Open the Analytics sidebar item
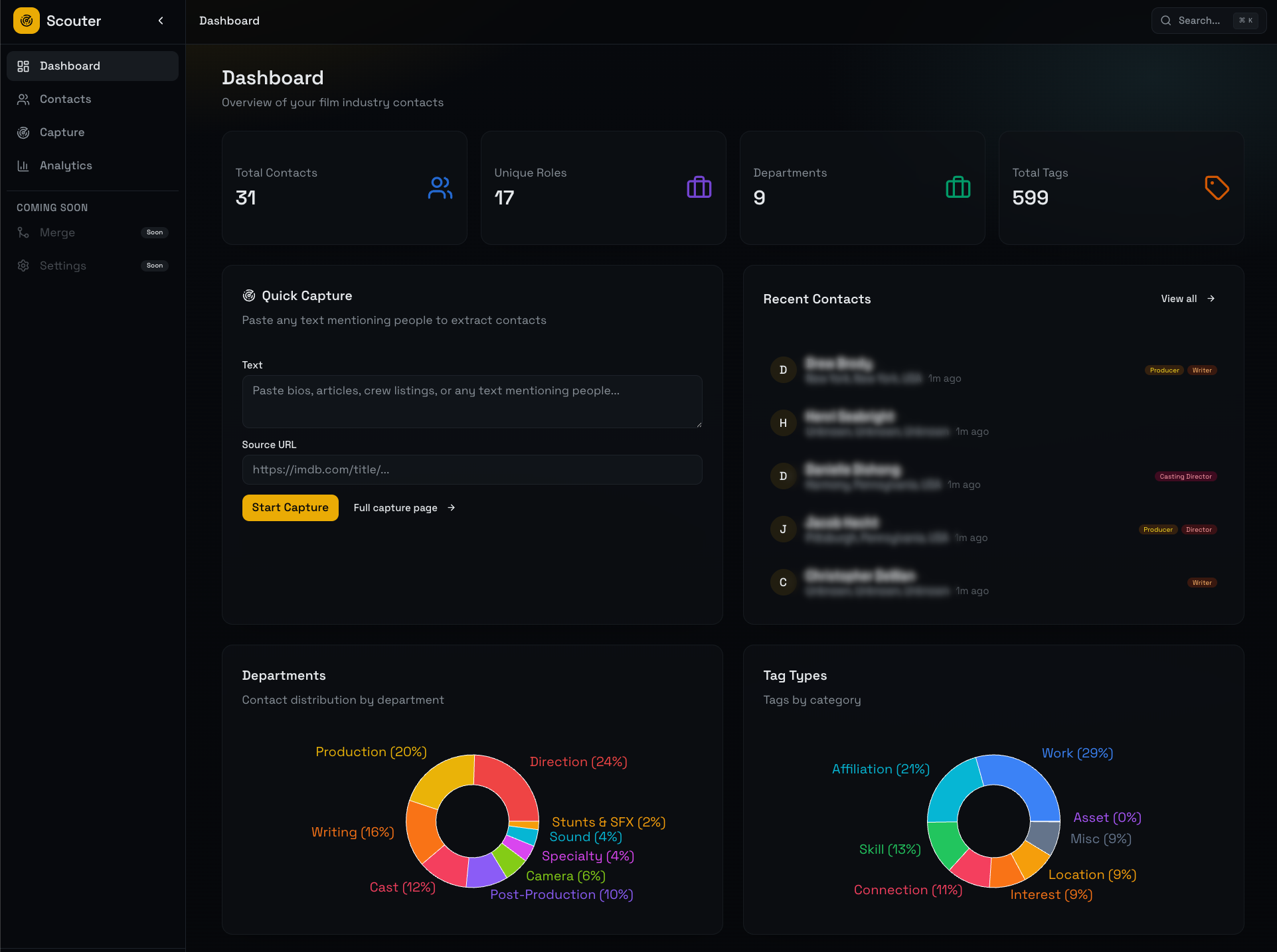Image resolution: width=1277 pixels, height=952 pixels. [x=66, y=165]
